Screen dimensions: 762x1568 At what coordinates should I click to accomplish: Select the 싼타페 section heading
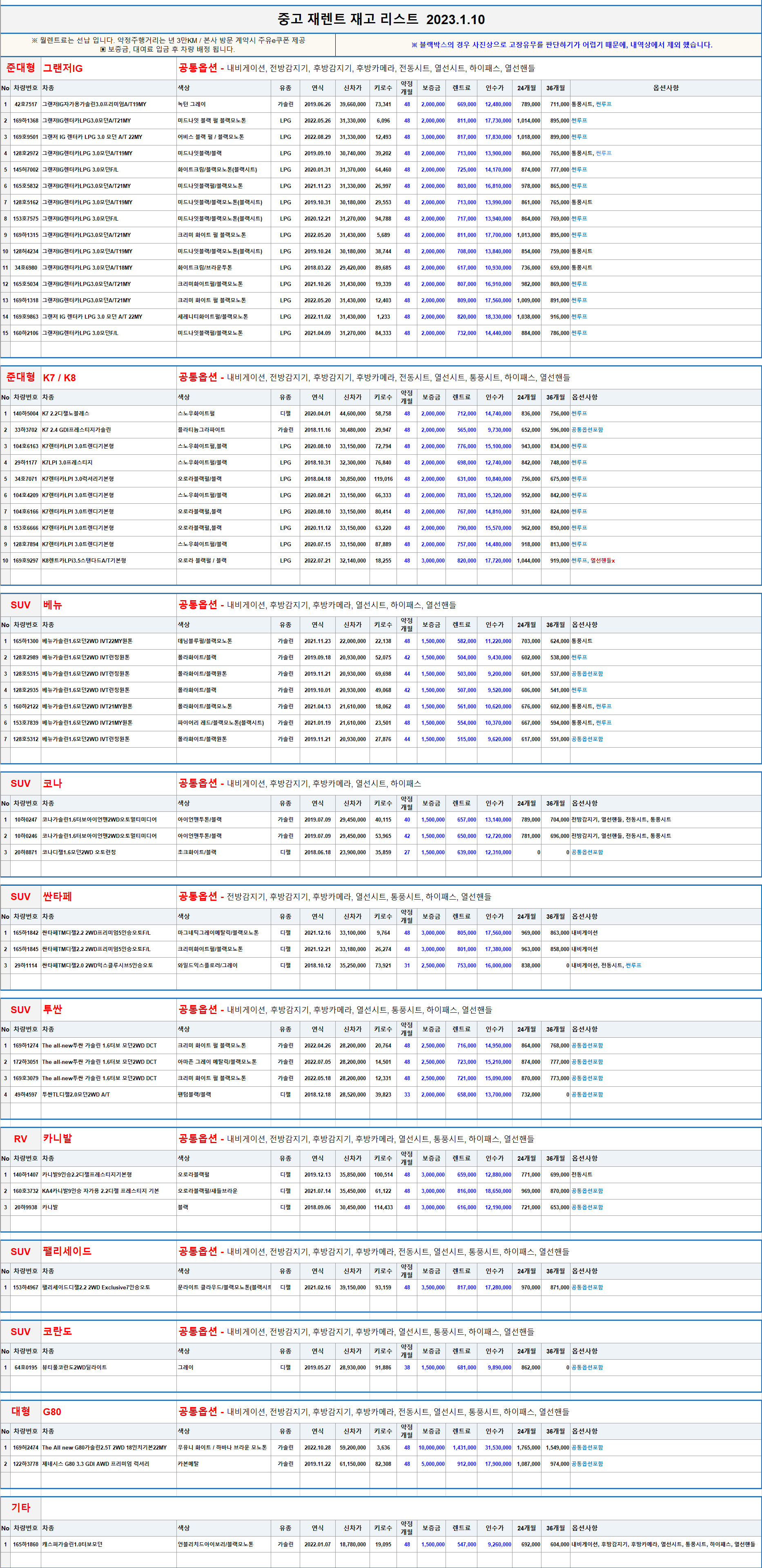pos(57,897)
